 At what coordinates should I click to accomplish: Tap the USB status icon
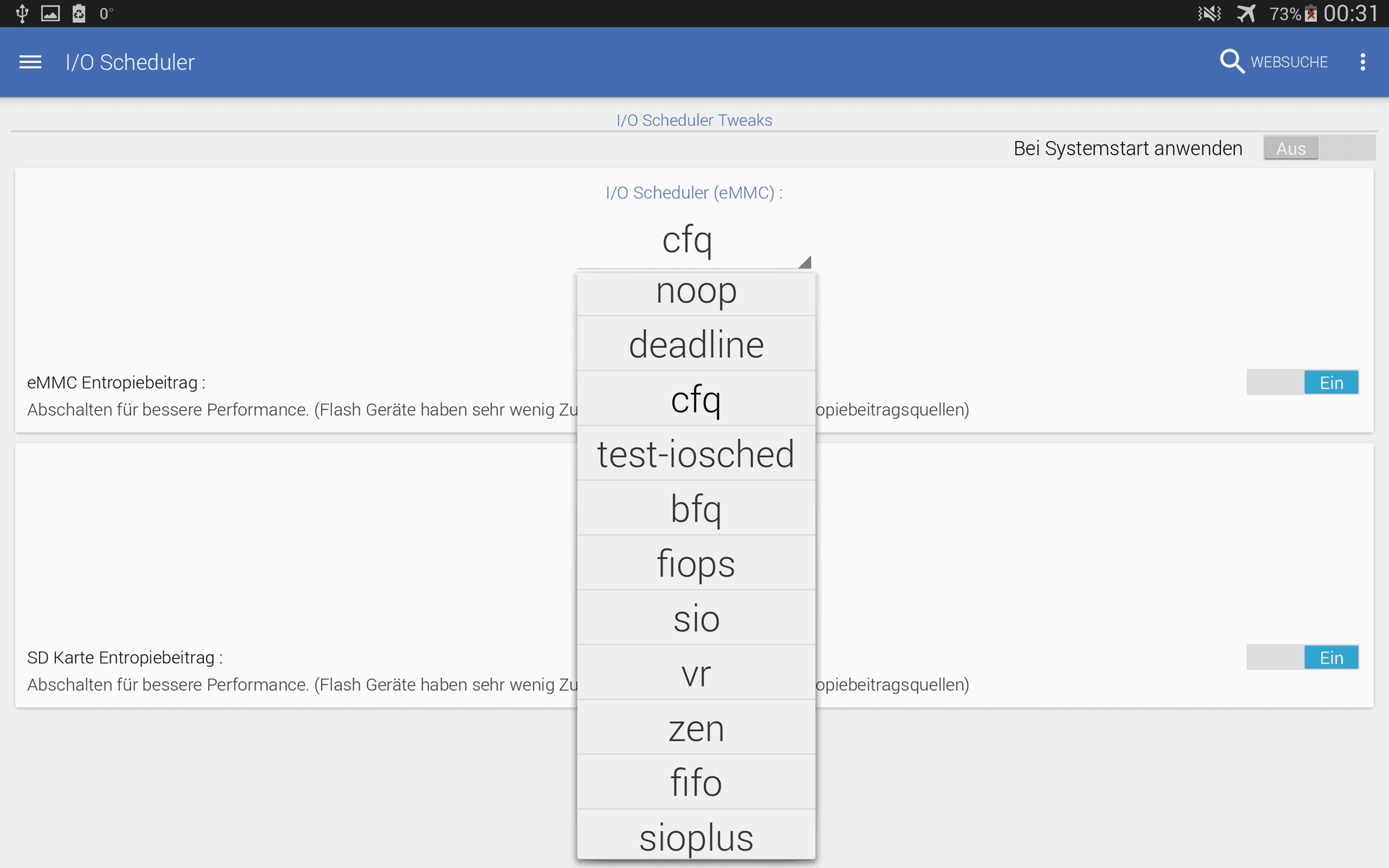click(22, 13)
